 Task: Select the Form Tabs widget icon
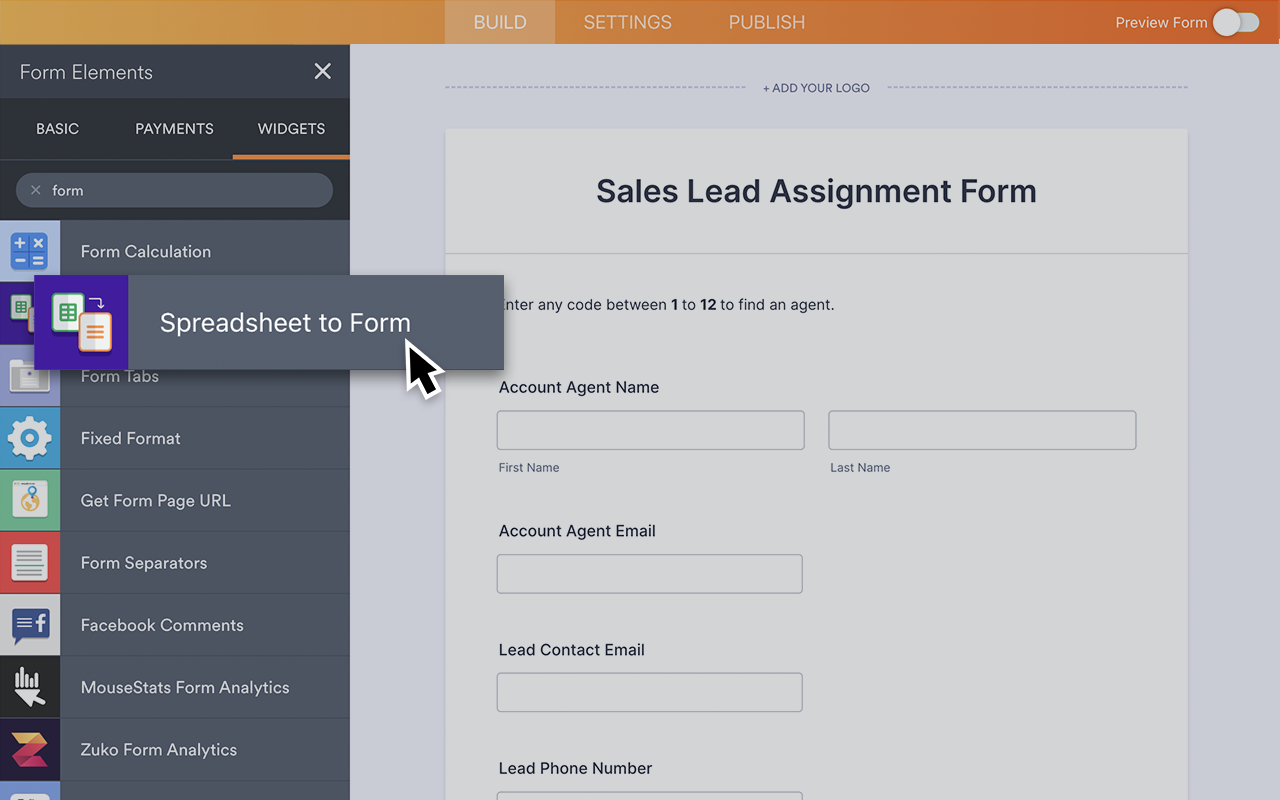click(30, 376)
